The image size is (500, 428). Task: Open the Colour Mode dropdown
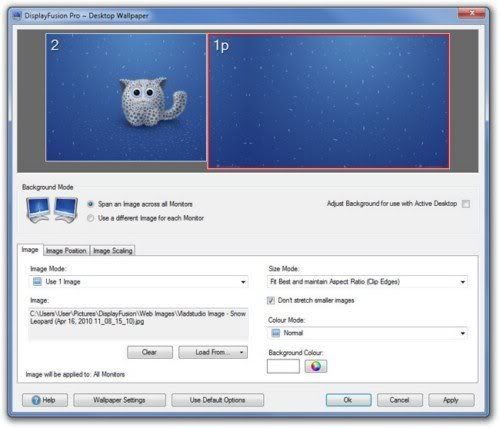point(463,333)
